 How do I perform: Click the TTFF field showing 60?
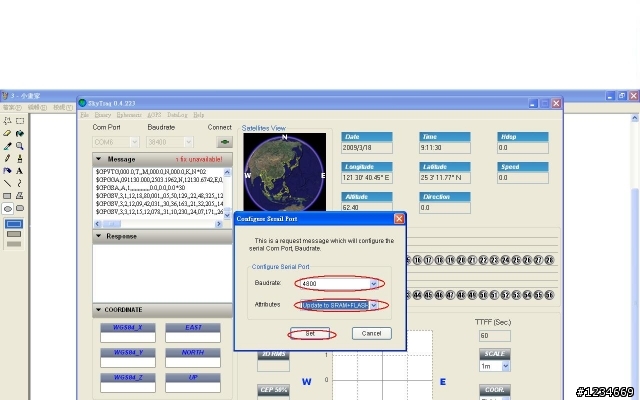coord(495,336)
